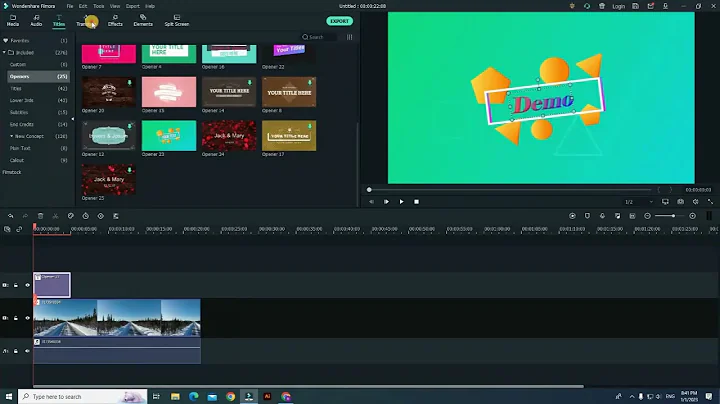This screenshot has height=404, width=720.
Task: Toggle the grid view icon beside search
Action: (349, 37)
